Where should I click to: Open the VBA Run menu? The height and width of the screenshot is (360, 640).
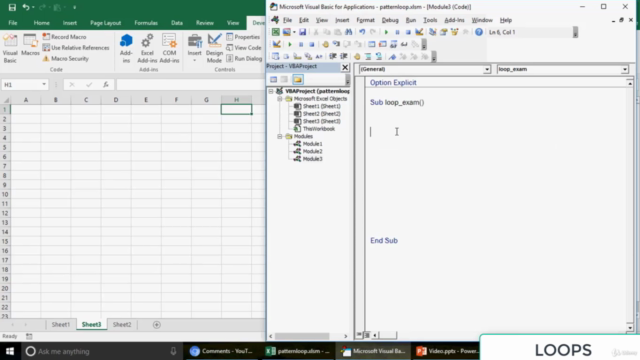[x=411, y=20]
